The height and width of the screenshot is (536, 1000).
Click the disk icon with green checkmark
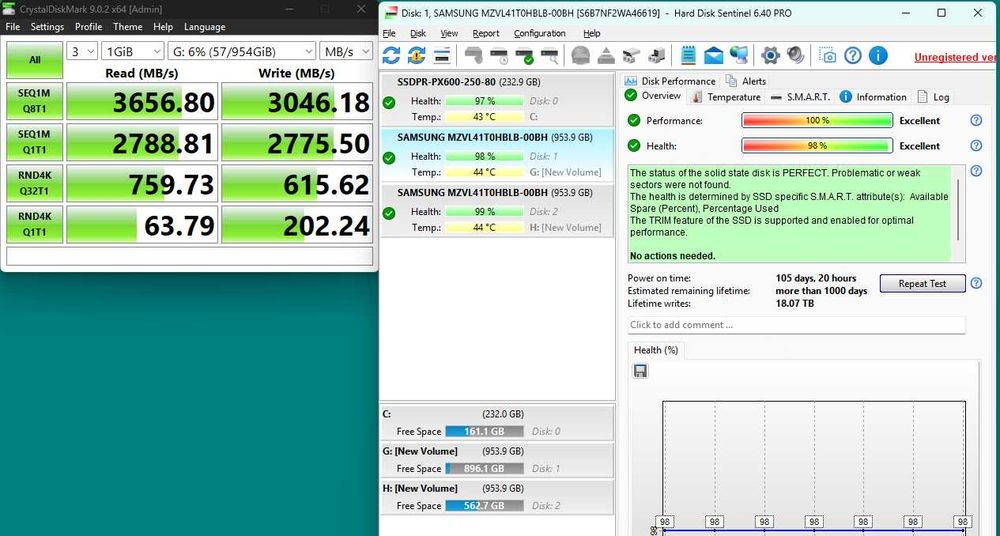click(x=524, y=56)
